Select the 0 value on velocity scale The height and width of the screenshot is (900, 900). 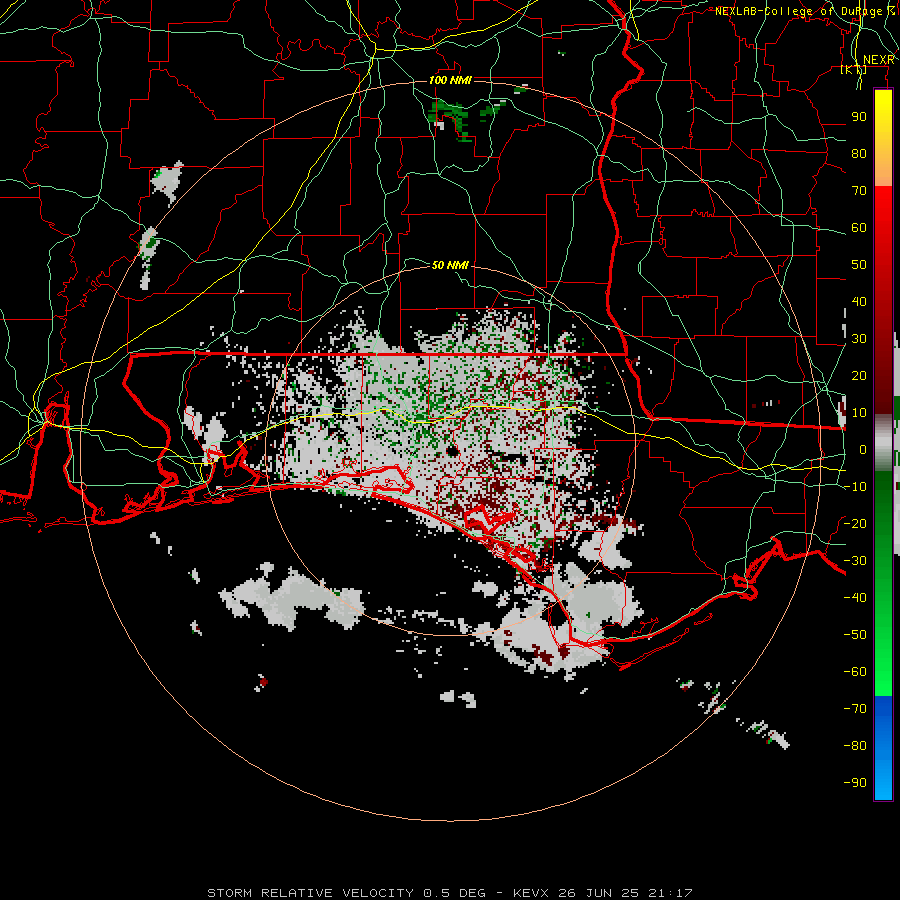tap(863, 449)
